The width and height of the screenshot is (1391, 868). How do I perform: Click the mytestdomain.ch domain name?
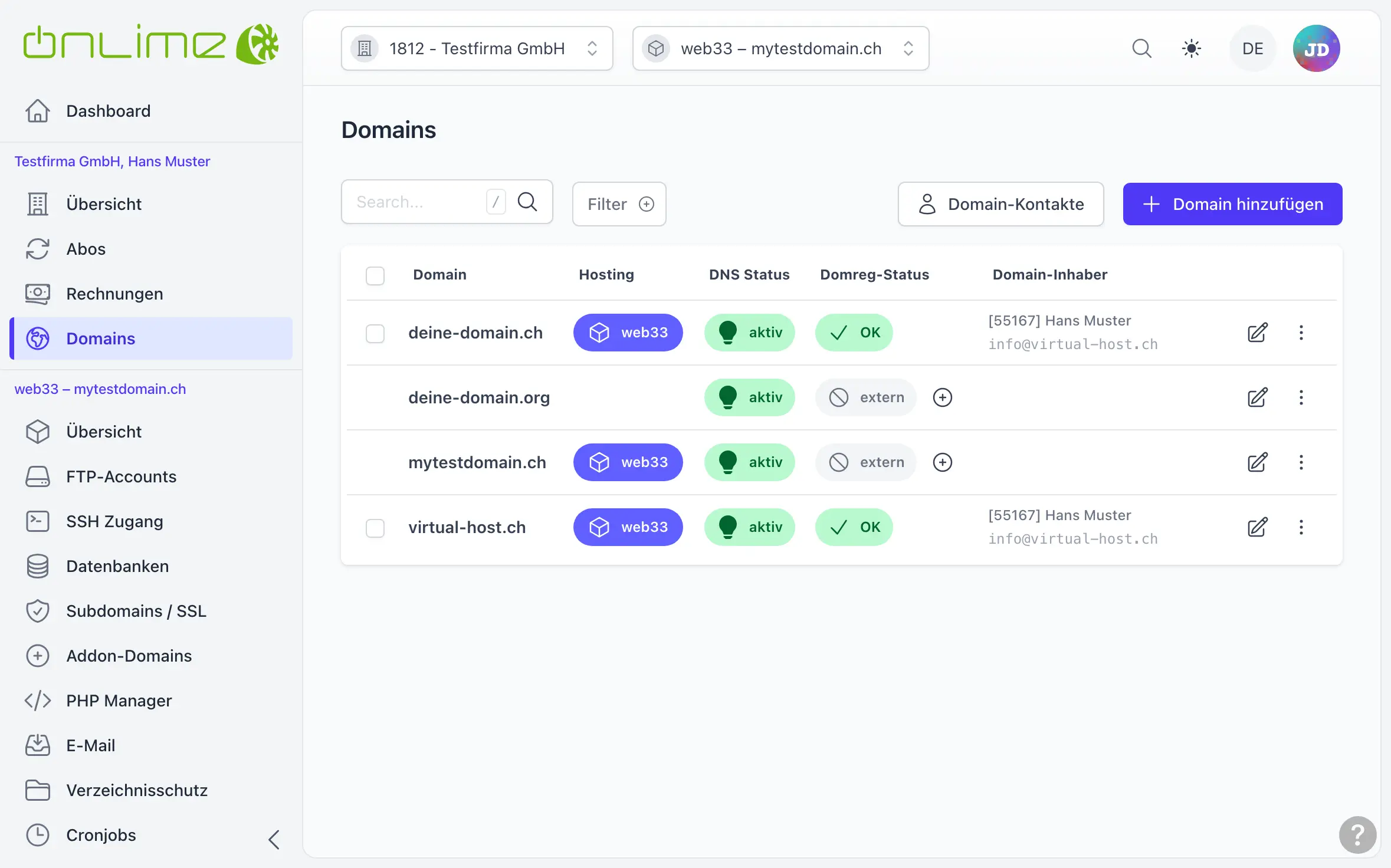477,462
